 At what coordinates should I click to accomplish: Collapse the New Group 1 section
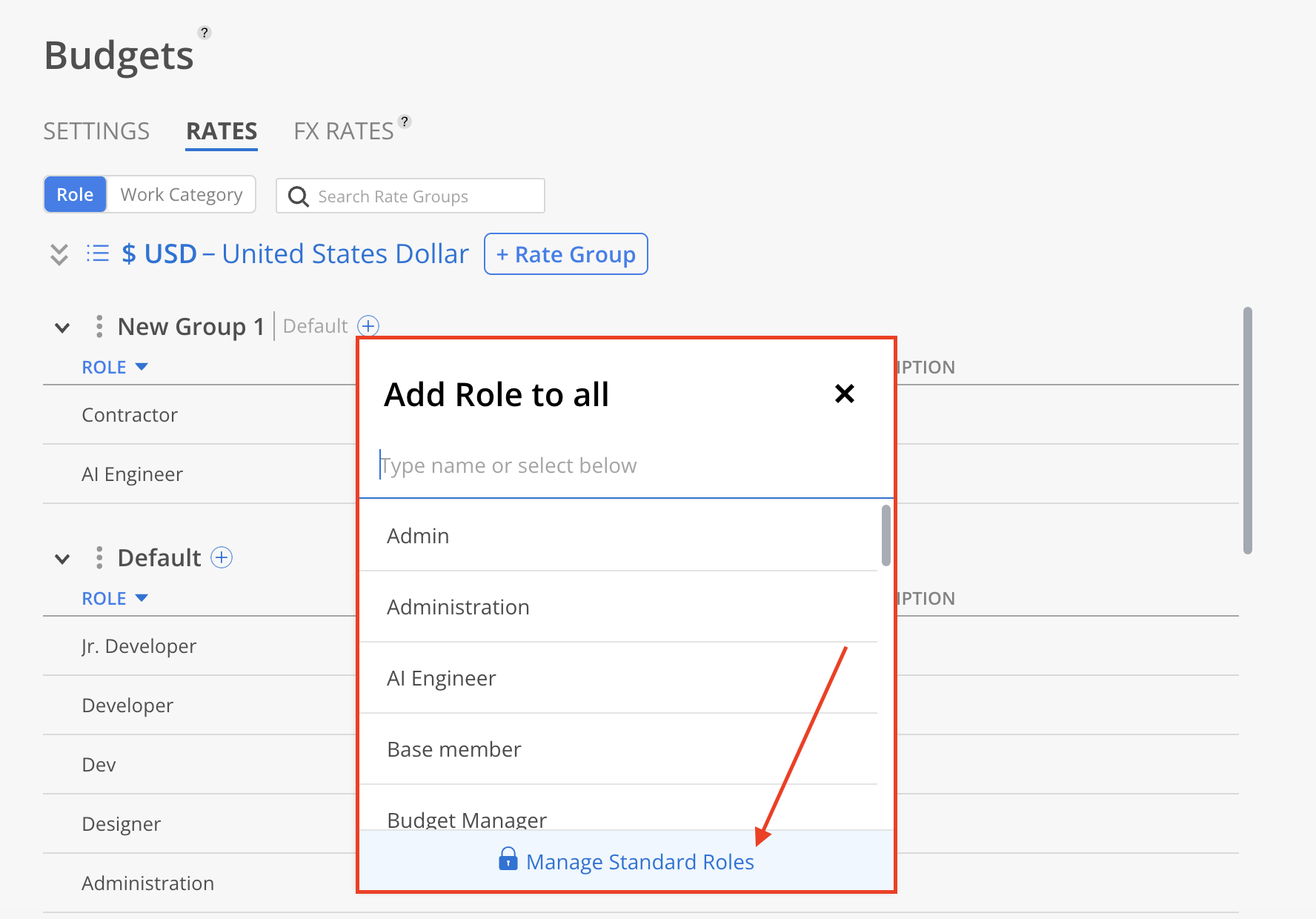pyautogui.click(x=63, y=328)
